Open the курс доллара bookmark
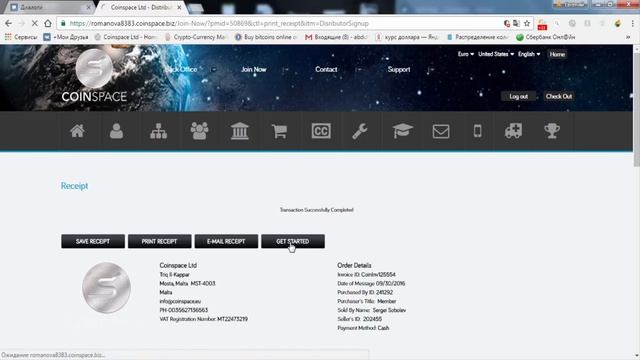This screenshot has height=360, width=640. coord(407,37)
